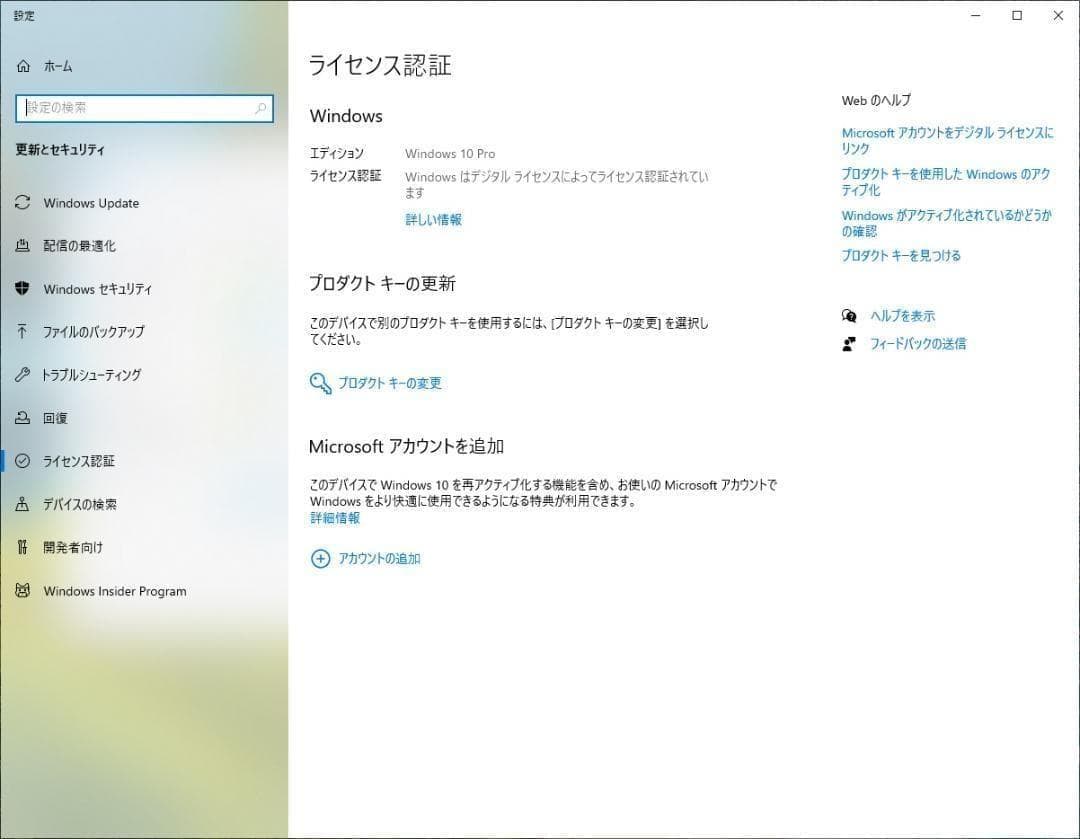Viewport: 1080px width, 839px height.
Task: Go to ファイルのバックアップ (File Backup)
Action: (95, 332)
